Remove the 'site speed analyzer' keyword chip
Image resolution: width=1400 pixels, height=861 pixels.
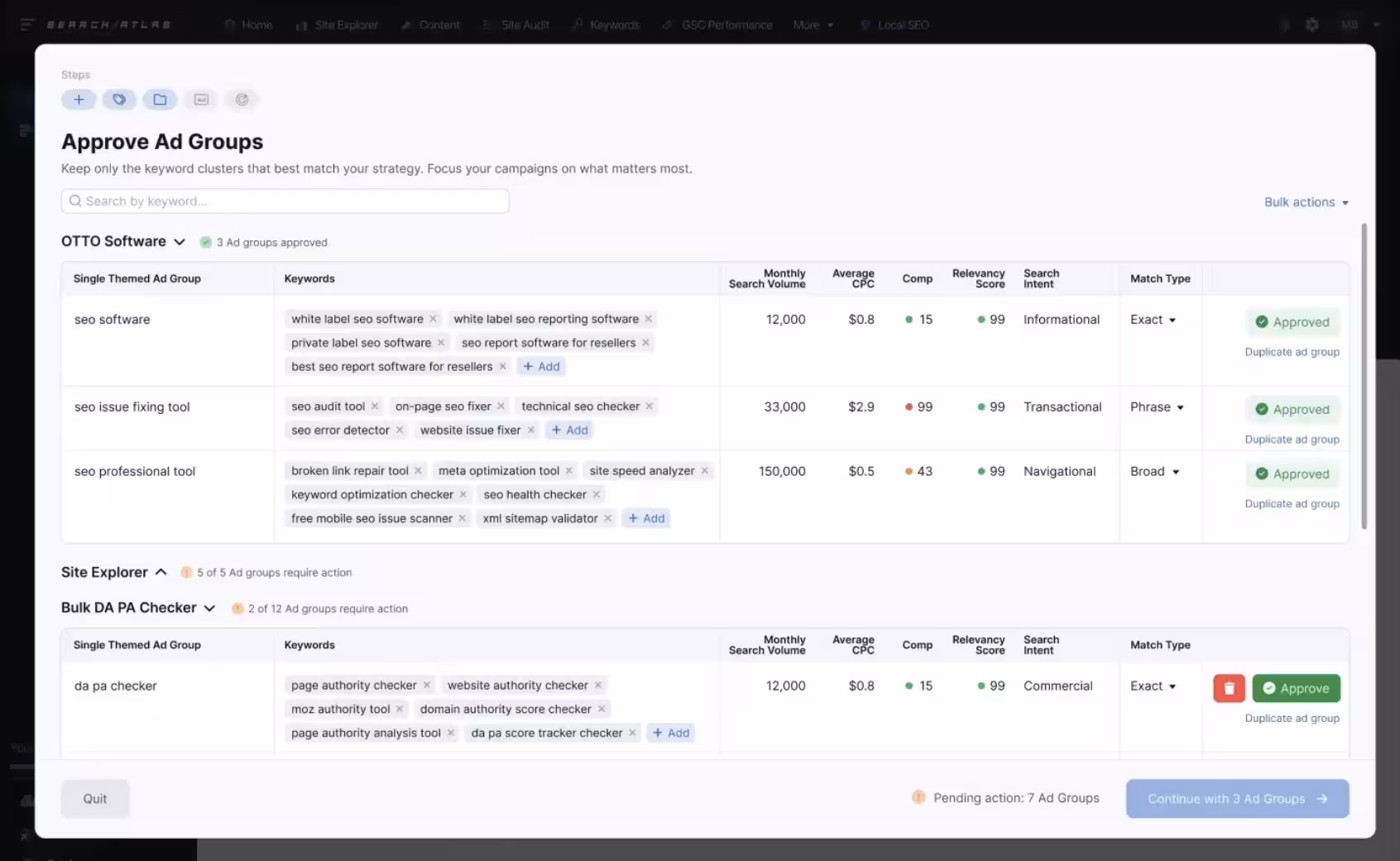(x=705, y=471)
